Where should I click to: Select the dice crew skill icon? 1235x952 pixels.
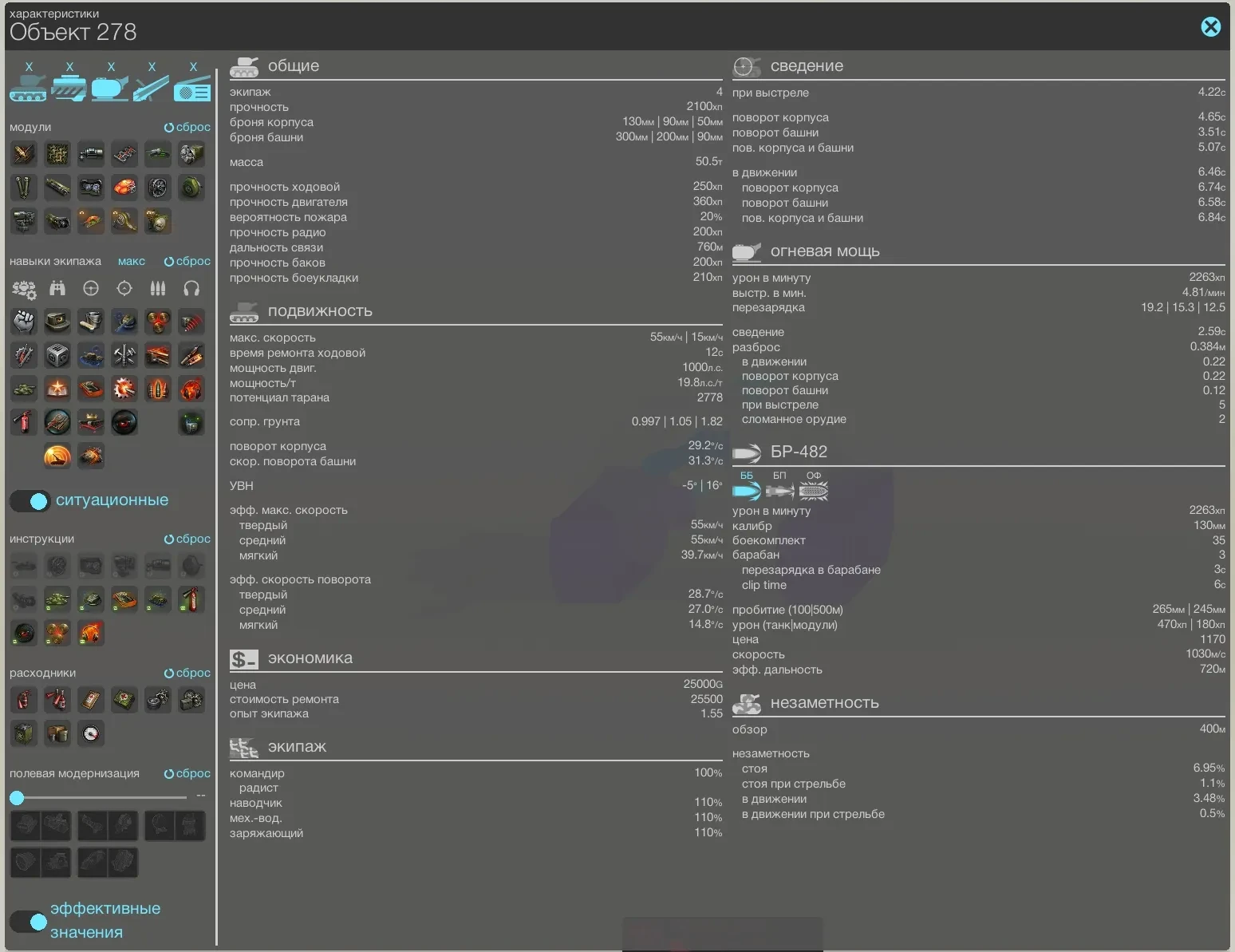click(57, 355)
